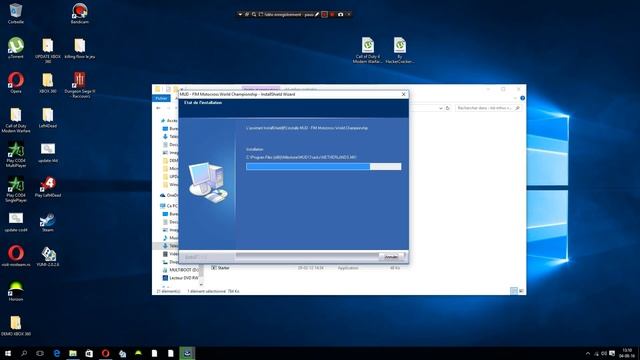Viewport: 640px width, 360px height.
Task: Open taskbar search magnifier
Action: 24,353
